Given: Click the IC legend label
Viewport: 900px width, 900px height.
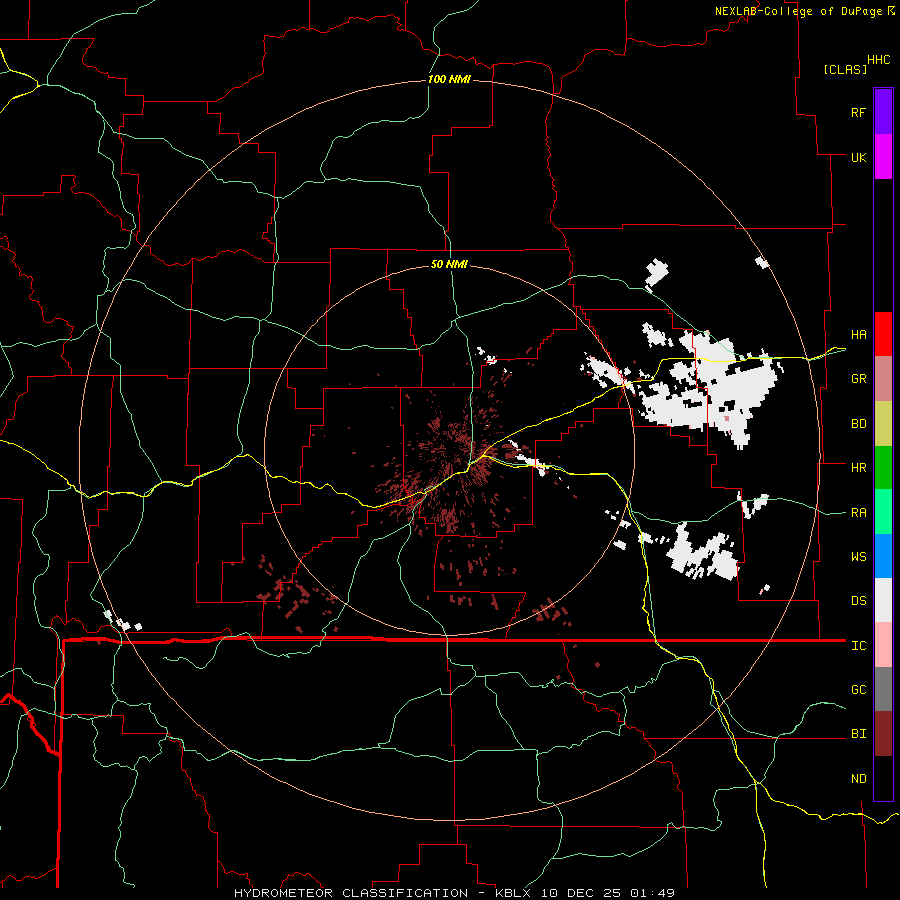Looking at the screenshot, I should coord(858,646).
